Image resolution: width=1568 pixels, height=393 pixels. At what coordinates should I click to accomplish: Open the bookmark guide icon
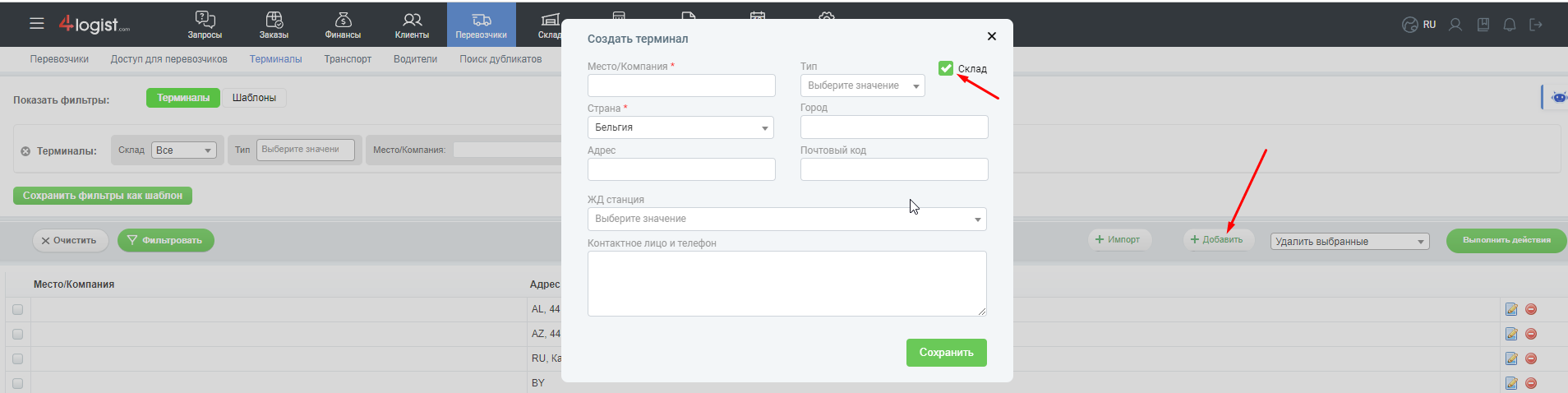[x=1483, y=25]
